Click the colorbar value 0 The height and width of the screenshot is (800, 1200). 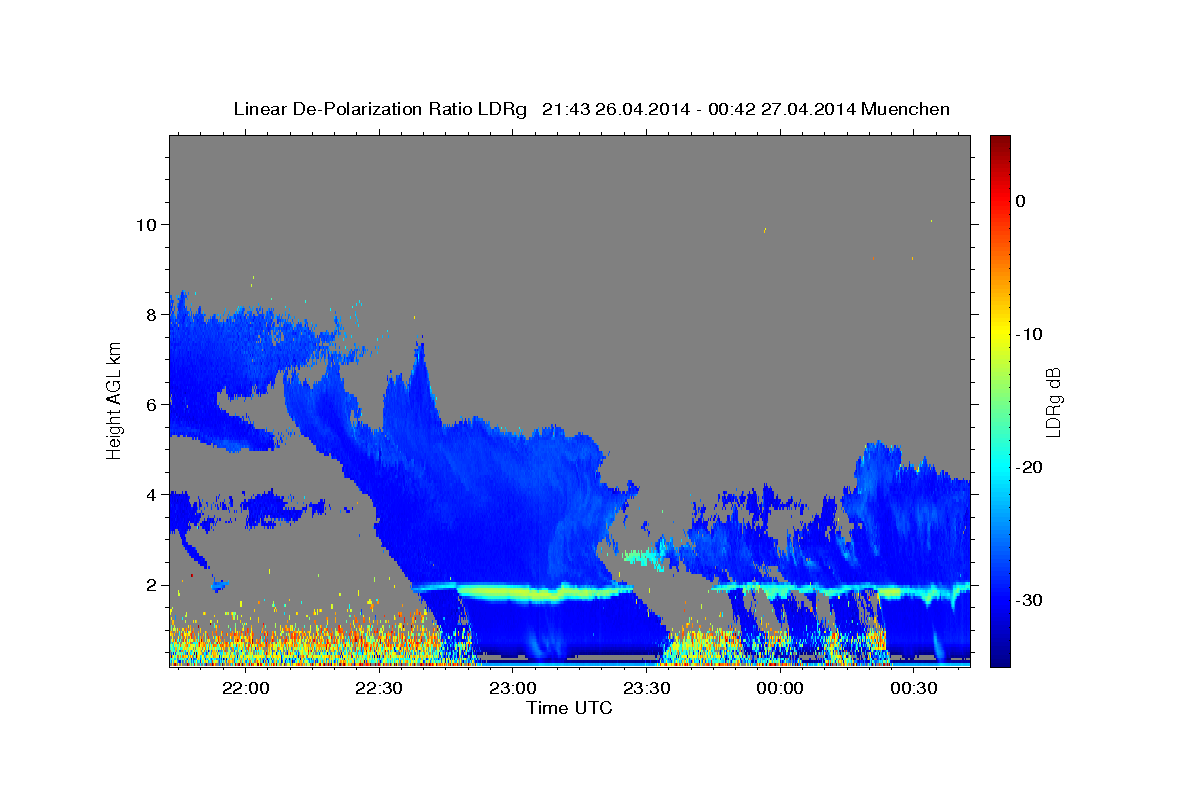point(1021,201)
